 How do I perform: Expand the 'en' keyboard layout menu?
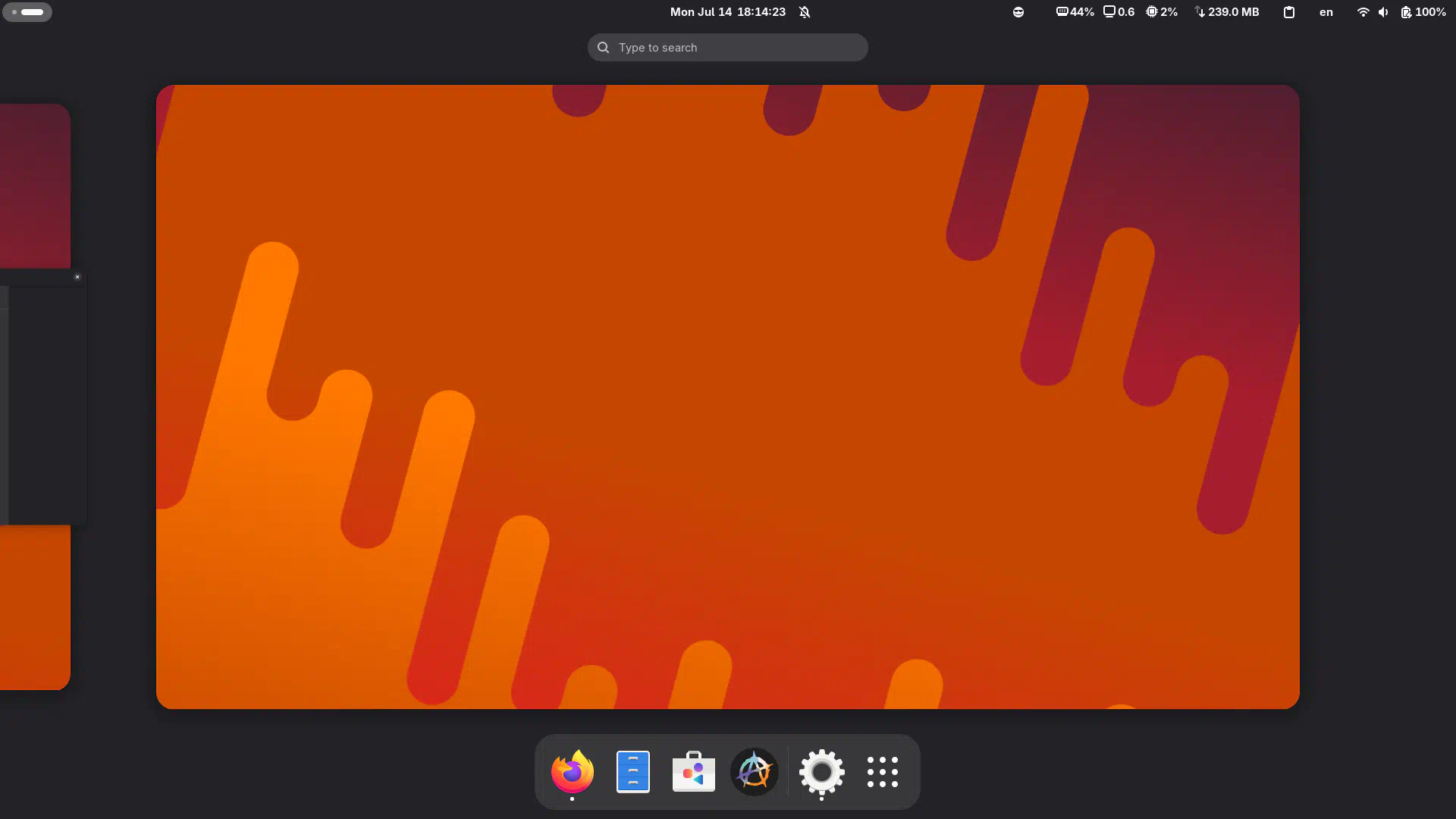pyautogui.click(x=1326, y=12)
